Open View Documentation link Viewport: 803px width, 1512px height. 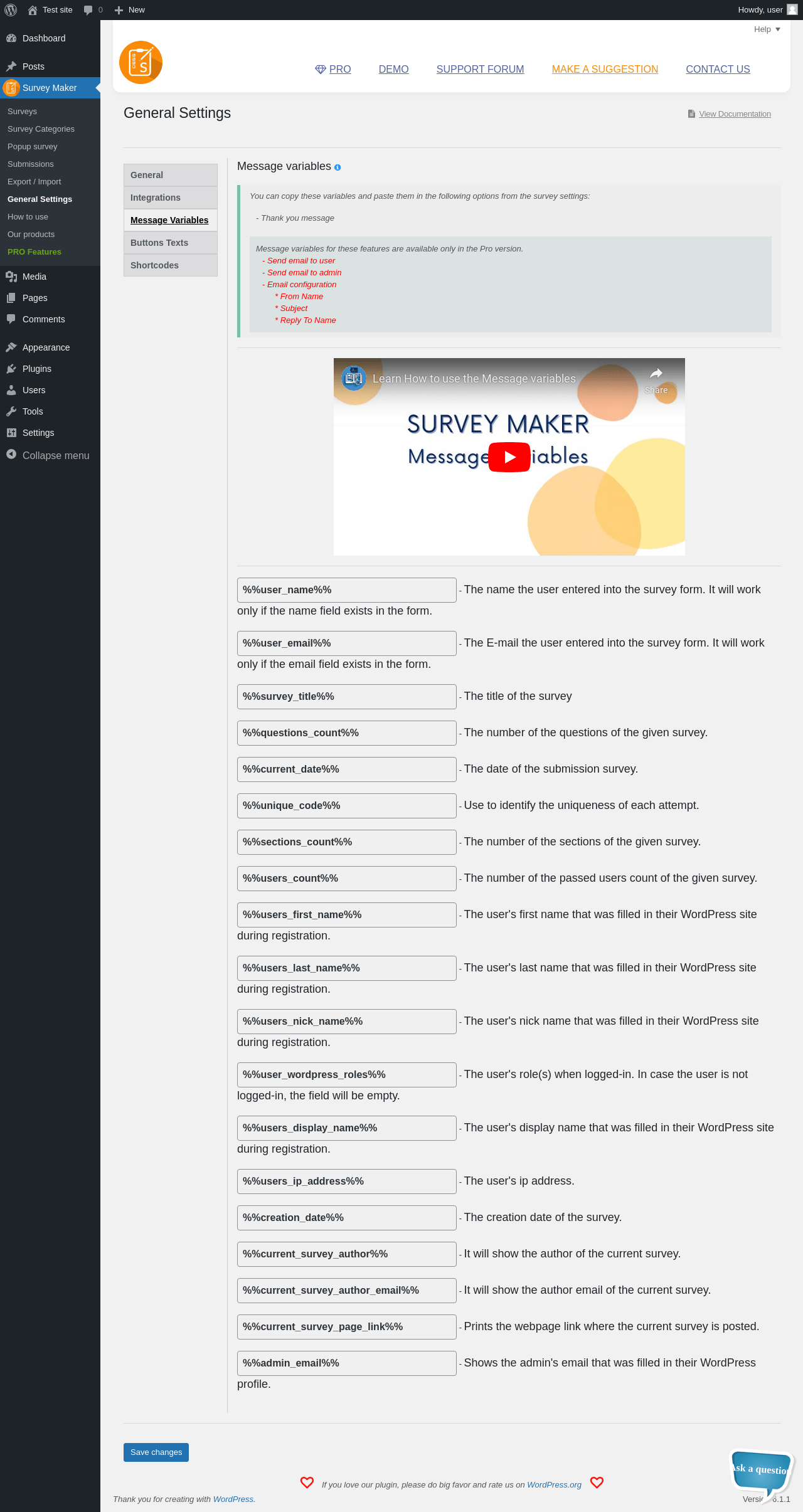[735, 114]
